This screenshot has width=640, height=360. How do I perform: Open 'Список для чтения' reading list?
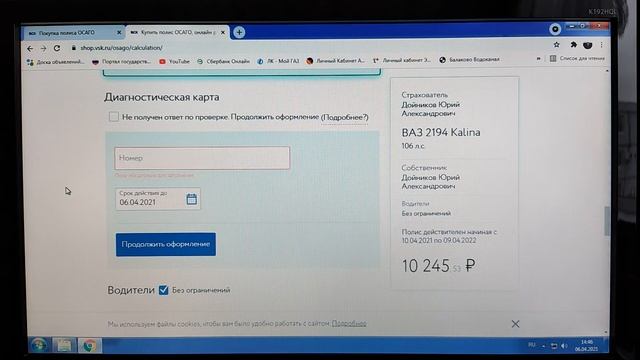[x=577, y=58]
